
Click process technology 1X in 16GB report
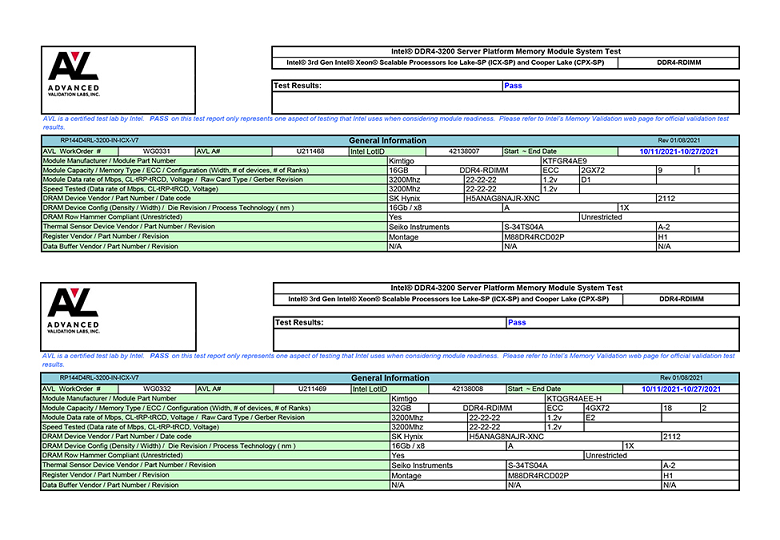click(624, 208)
